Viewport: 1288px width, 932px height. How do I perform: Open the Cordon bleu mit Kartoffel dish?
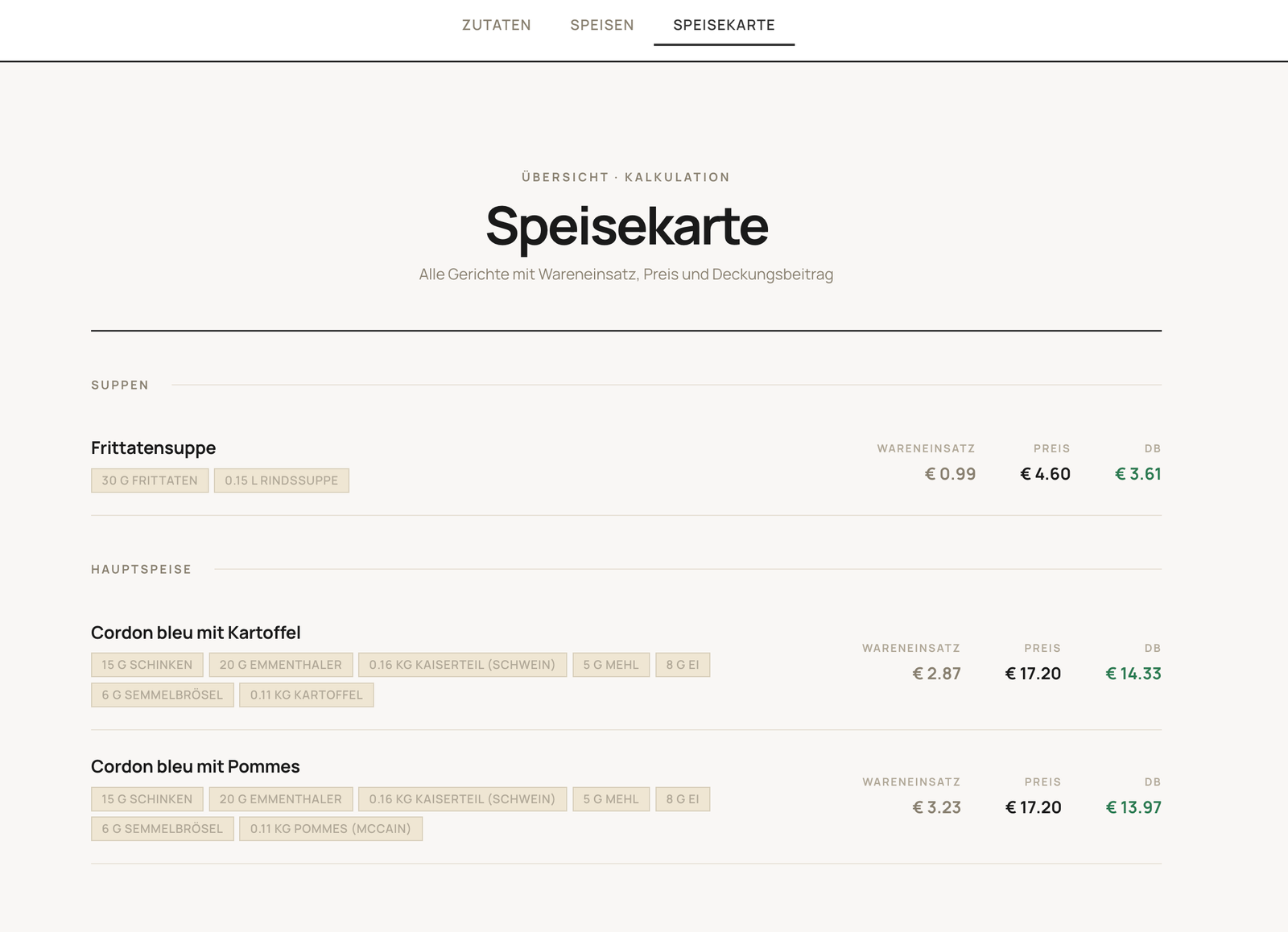[x=196, y=633]
